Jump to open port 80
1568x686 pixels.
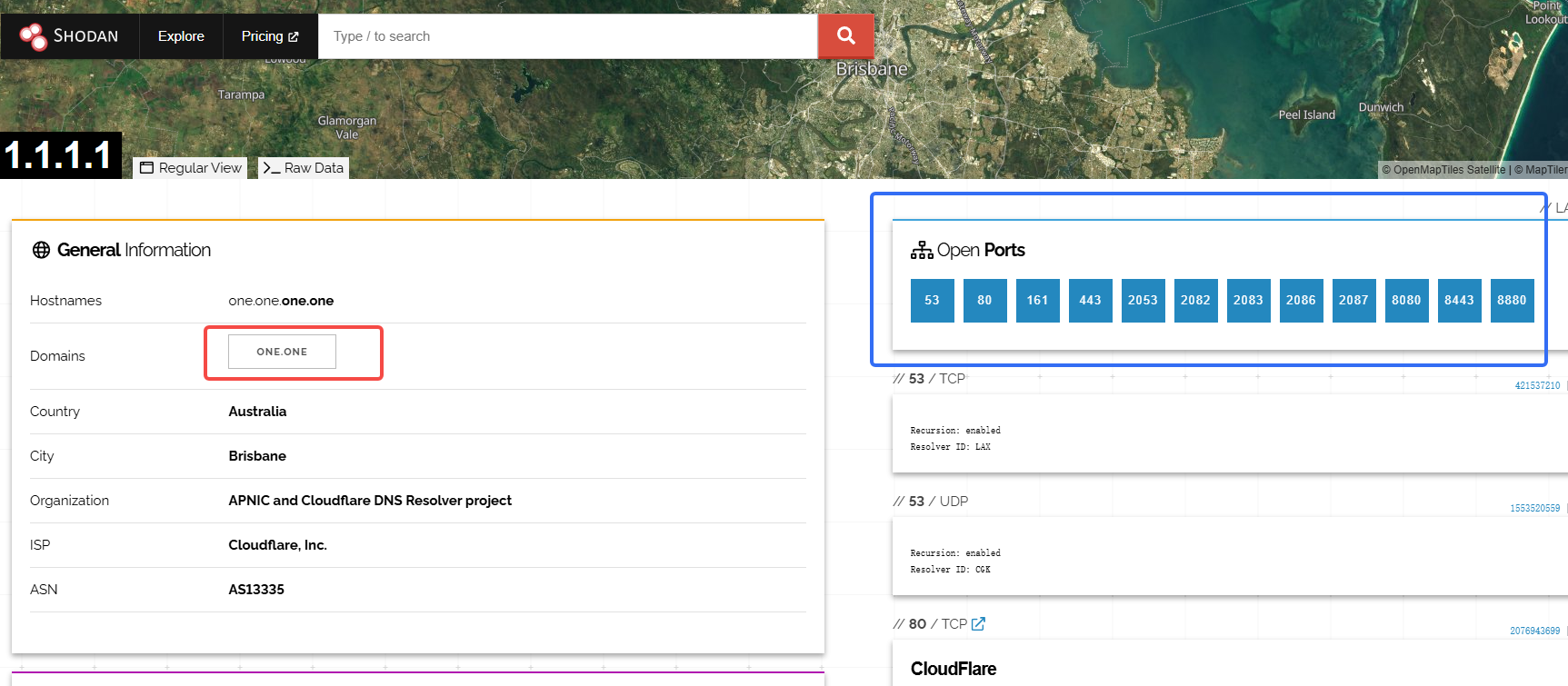coord(984,301)
